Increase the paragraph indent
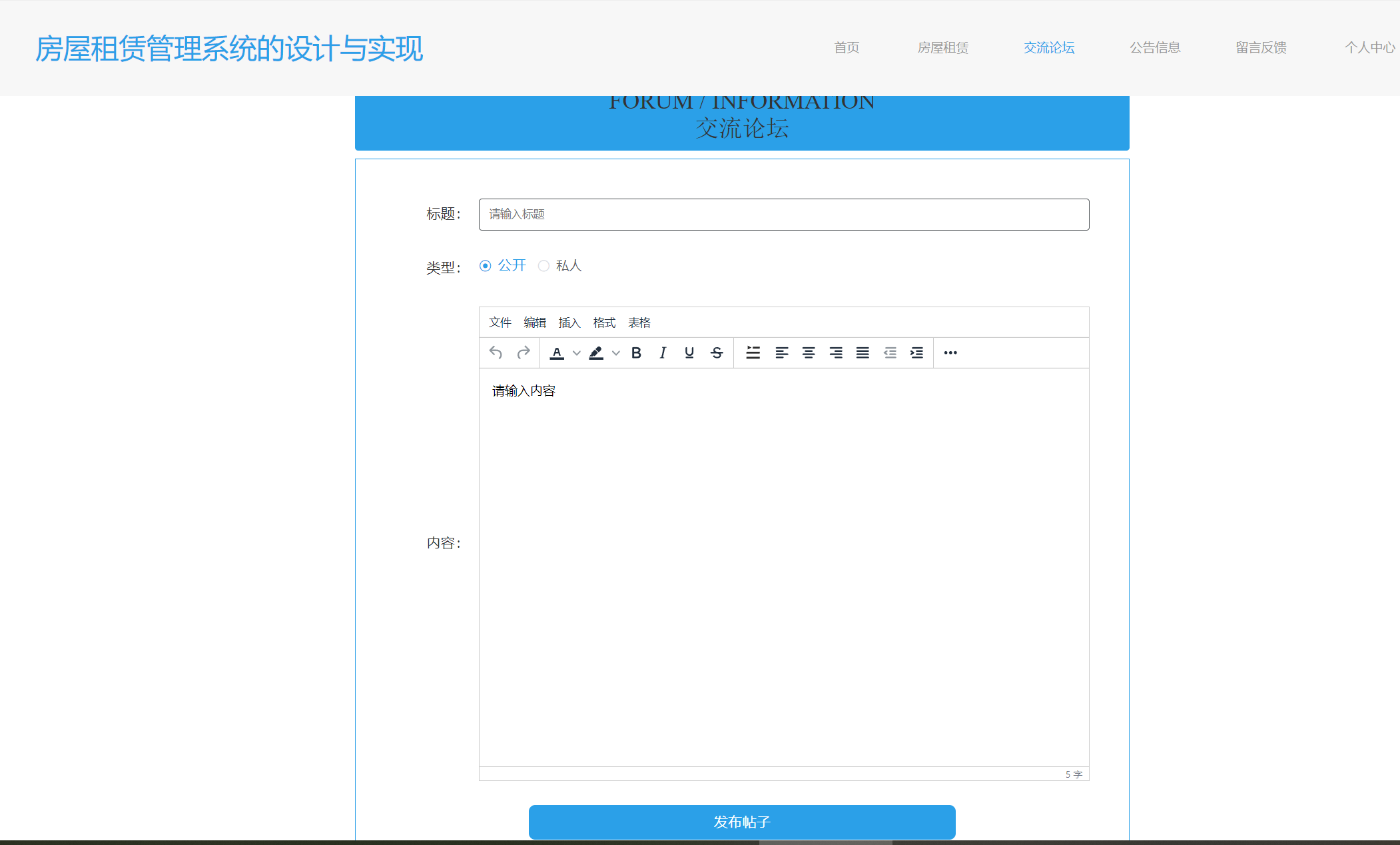The height and width of the screenshot is (845, 1400). point(917,353)
